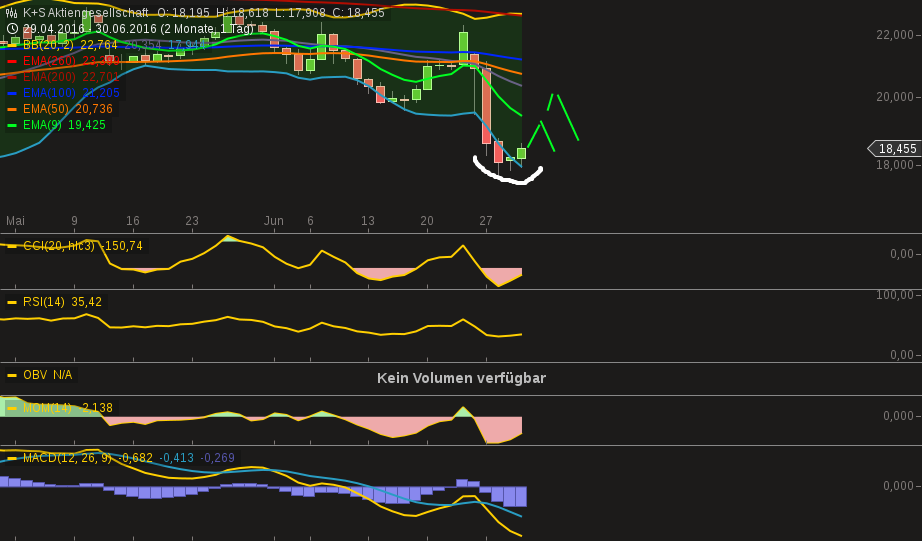The image size is (922, 541).
Task: Open the MACD(12, 26, 9) indicator label
Action: pyautogui.click(x=68, y=458)
